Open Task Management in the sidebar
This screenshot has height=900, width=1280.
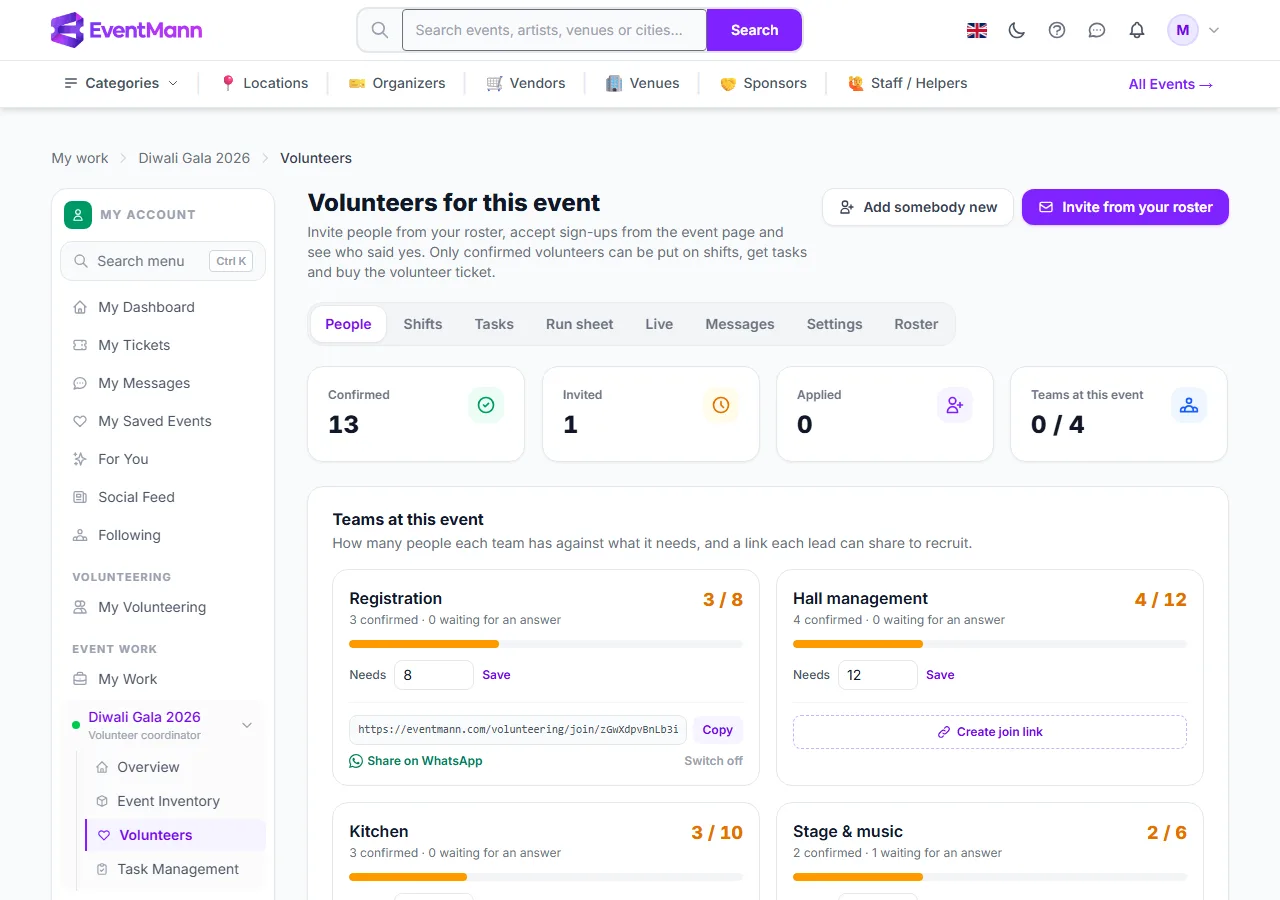click(175, 869)
